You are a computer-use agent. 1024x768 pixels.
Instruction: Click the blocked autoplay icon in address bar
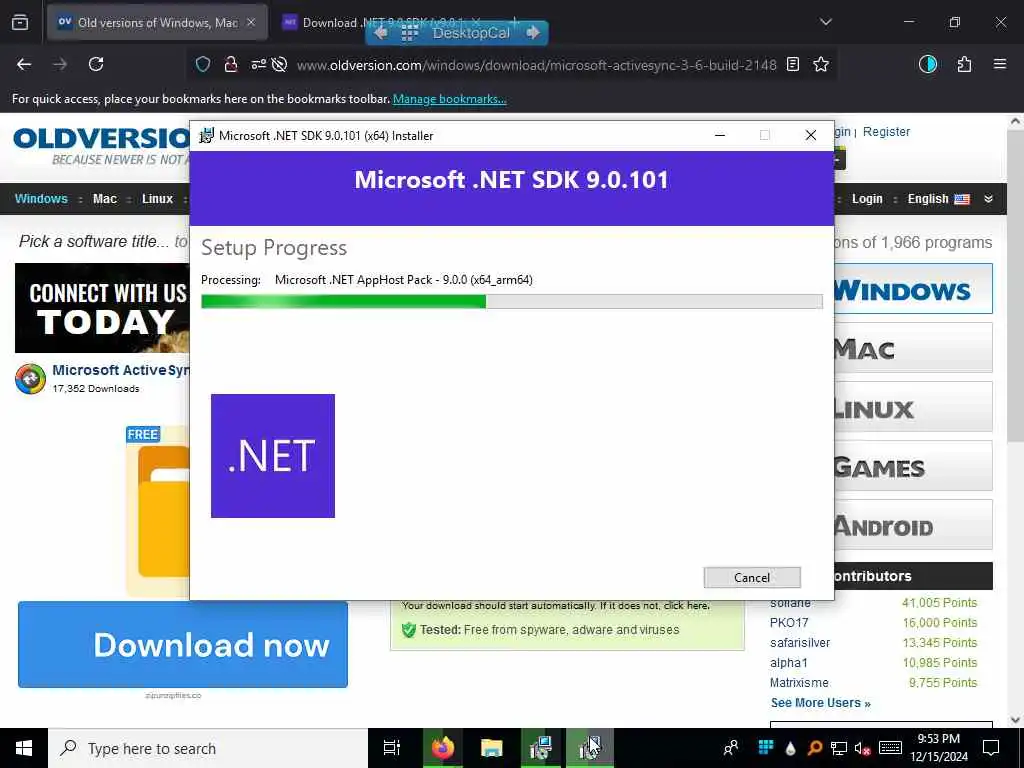[x=280, y=64]
